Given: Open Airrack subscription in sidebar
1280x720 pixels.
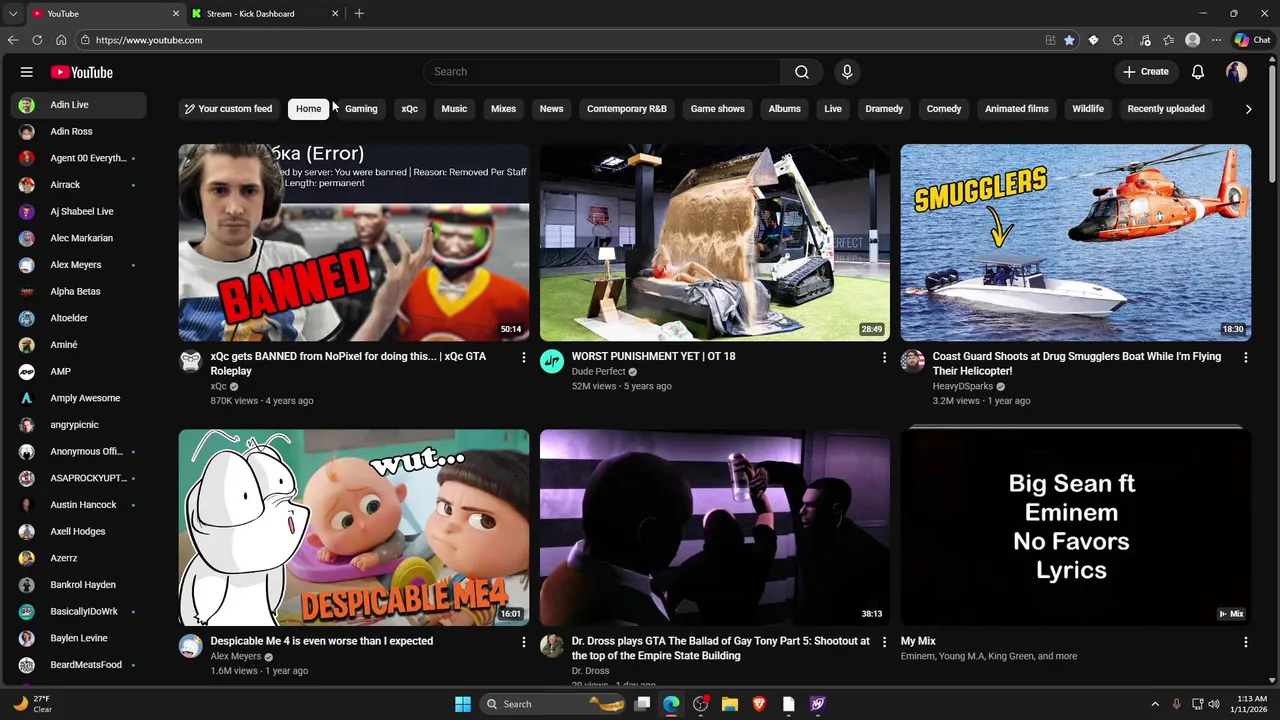Looking at the screenshot, I should [79, 185].
